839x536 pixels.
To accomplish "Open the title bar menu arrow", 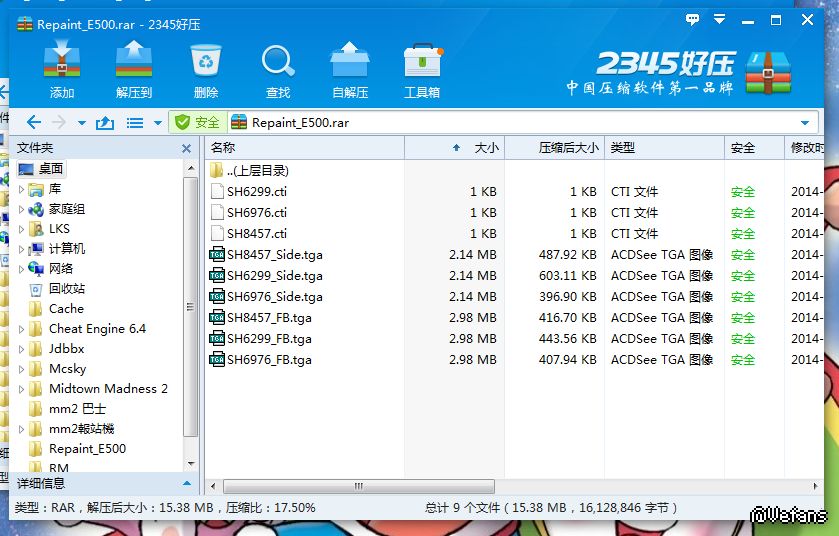I will [x=720, y=20].
